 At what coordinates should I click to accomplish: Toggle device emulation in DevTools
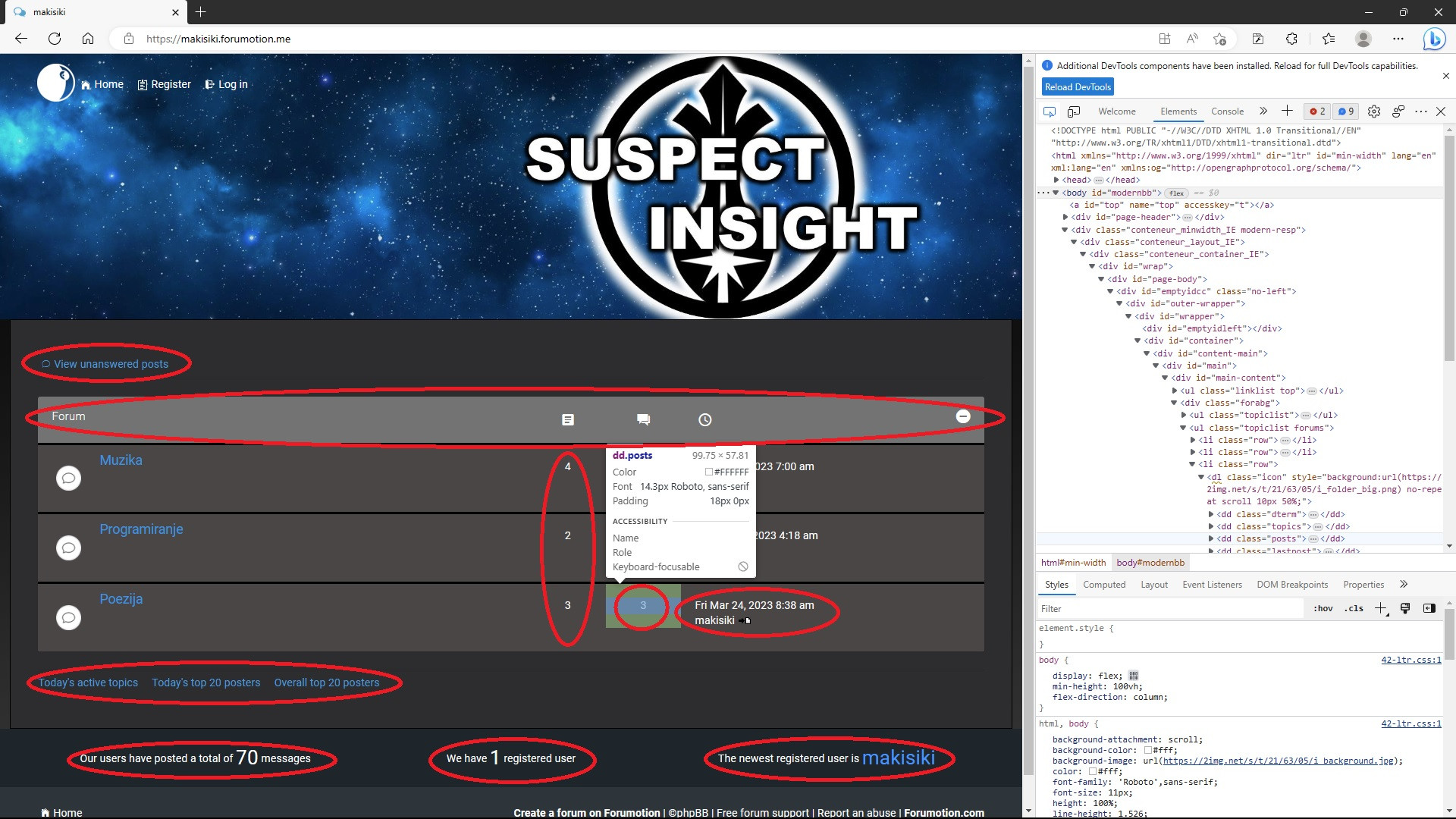tap(1074, 111)
